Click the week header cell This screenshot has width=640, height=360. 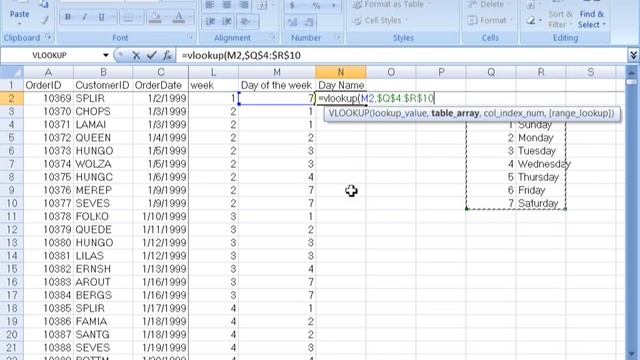pos(213,85)
